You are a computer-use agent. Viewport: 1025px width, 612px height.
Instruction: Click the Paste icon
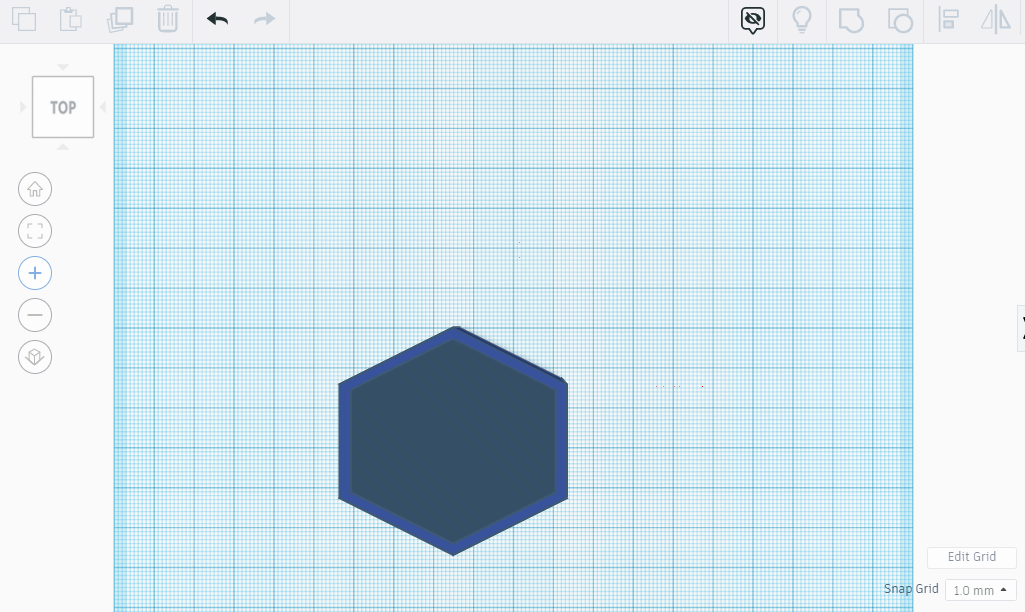click(70, 19)
